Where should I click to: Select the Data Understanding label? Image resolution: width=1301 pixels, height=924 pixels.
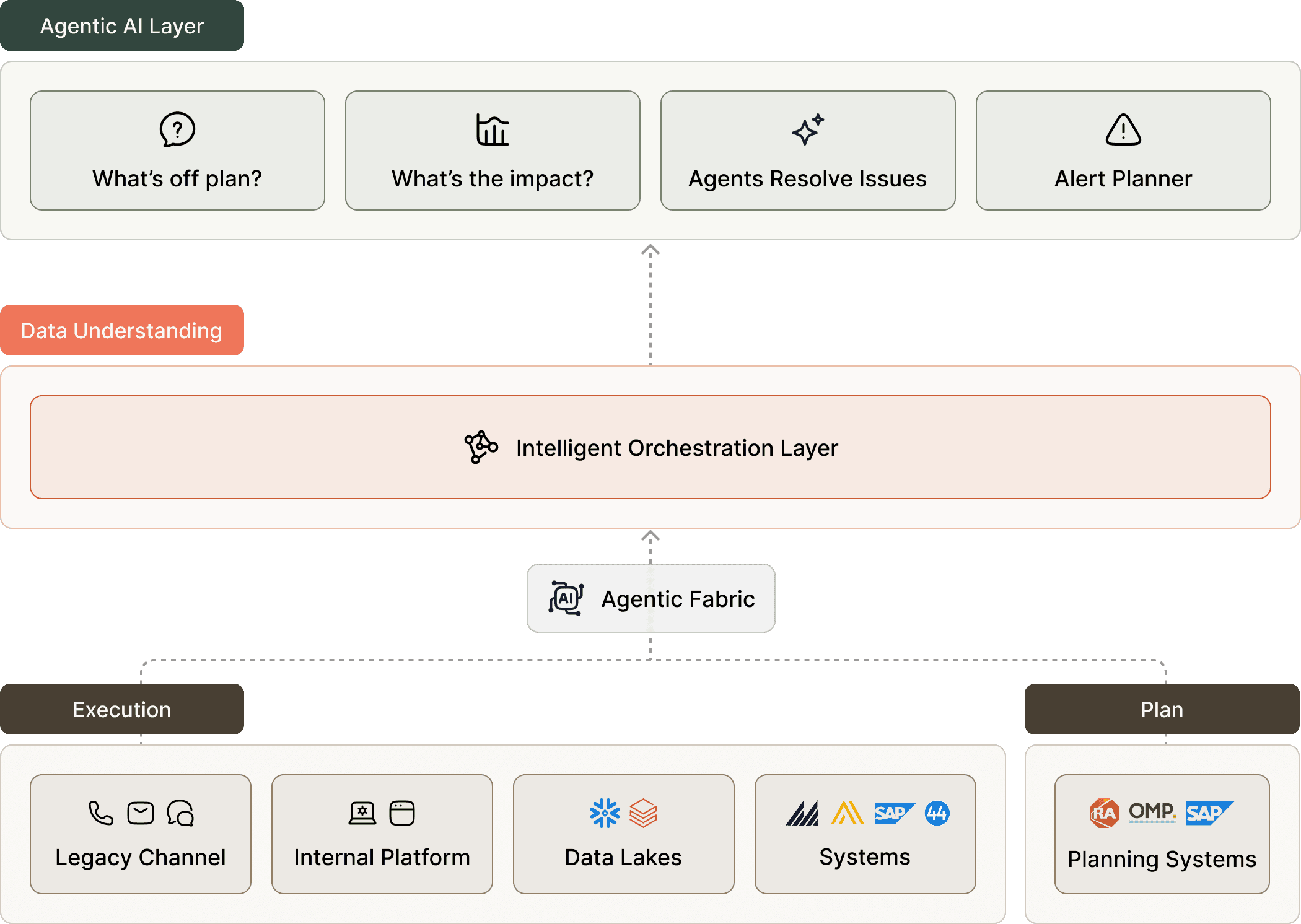tap(122, 330)
